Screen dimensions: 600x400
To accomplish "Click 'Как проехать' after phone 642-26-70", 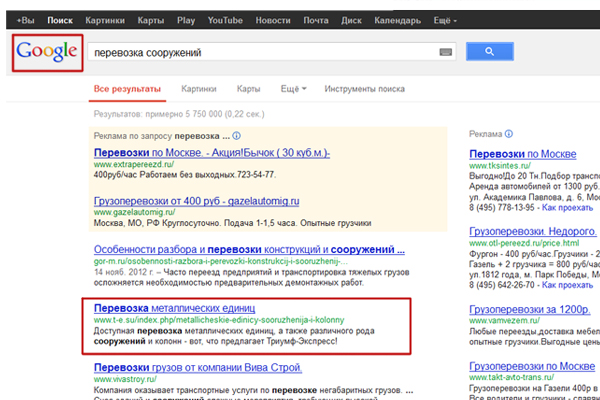I will coord(567,285).
